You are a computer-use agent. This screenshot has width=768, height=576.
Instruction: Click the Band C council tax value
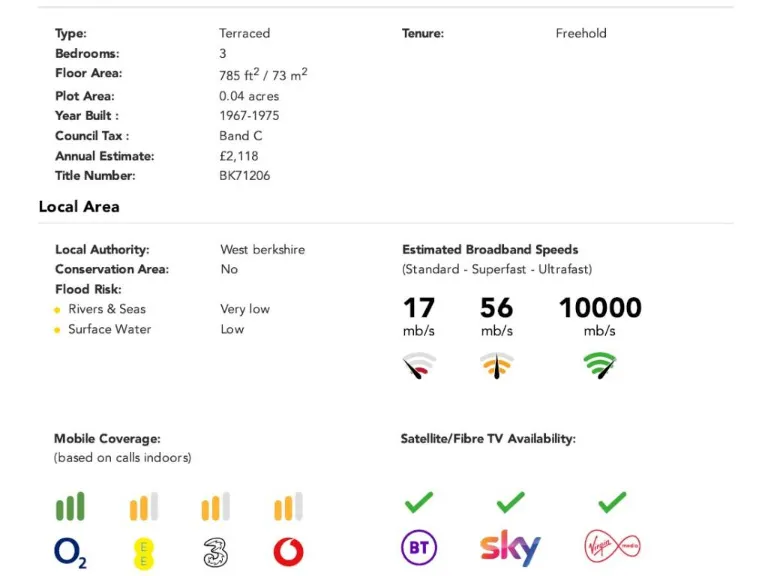coord(240,136)
